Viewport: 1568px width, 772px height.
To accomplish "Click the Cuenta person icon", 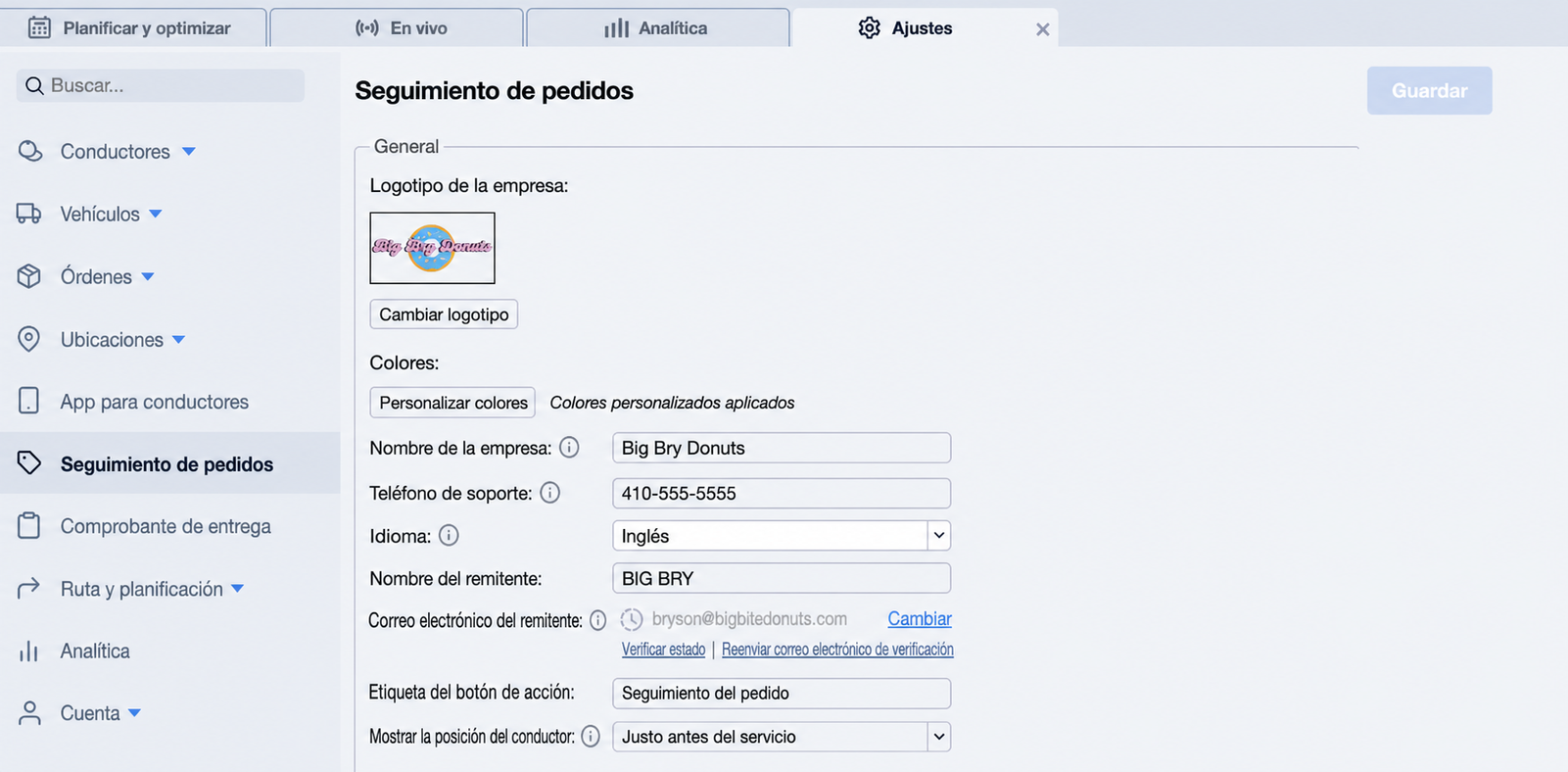I will (x=29, y=713).
